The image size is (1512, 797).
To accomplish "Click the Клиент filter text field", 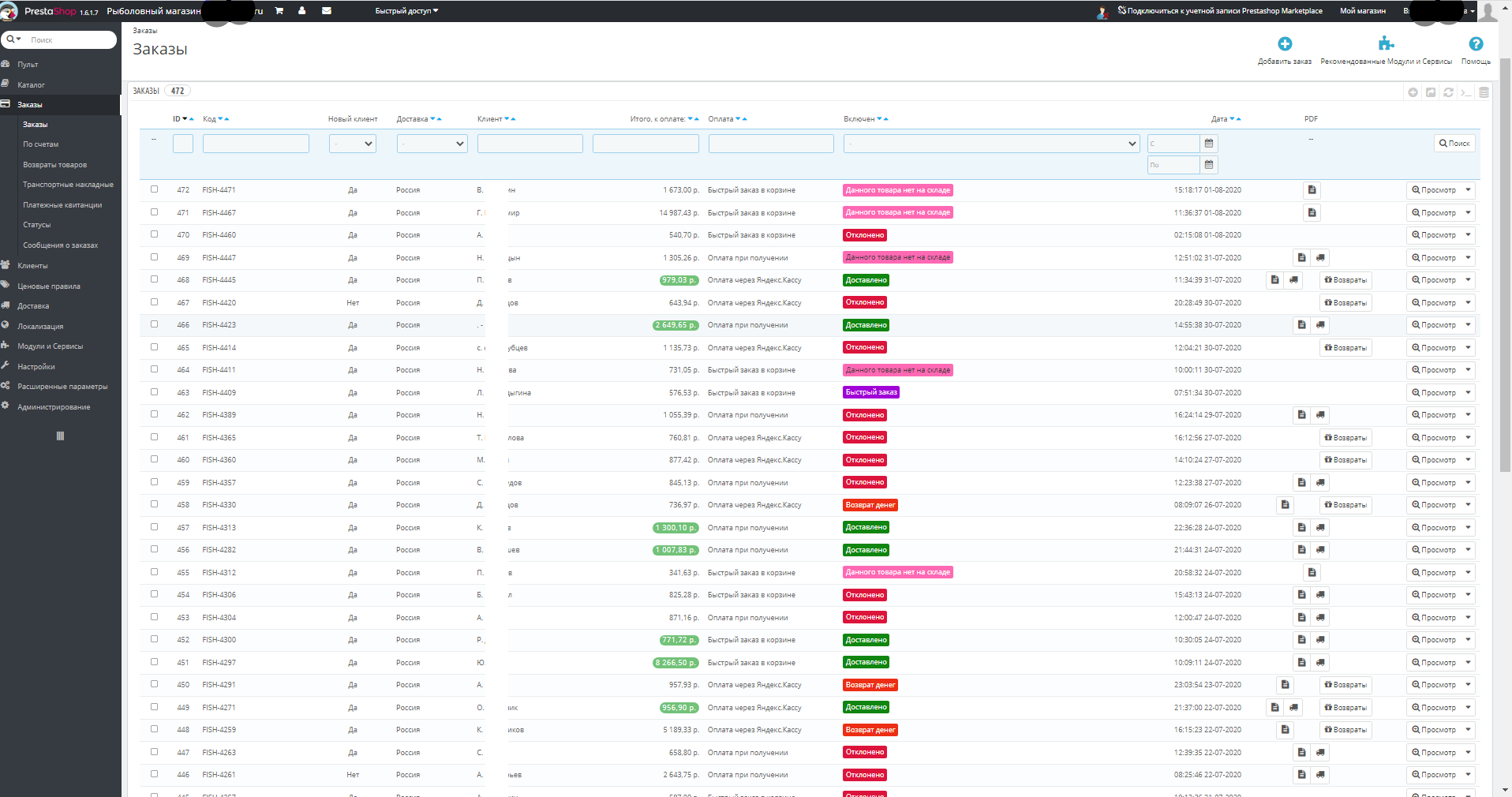I will (x=530, y=144).
